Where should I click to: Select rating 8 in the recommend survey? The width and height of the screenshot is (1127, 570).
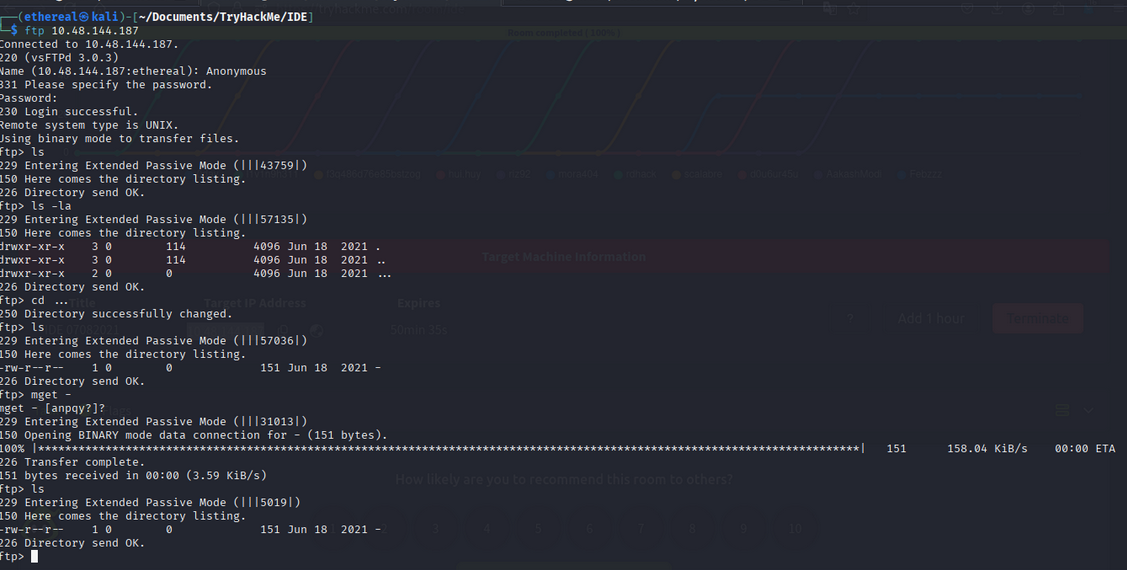[x=692, y=529]
